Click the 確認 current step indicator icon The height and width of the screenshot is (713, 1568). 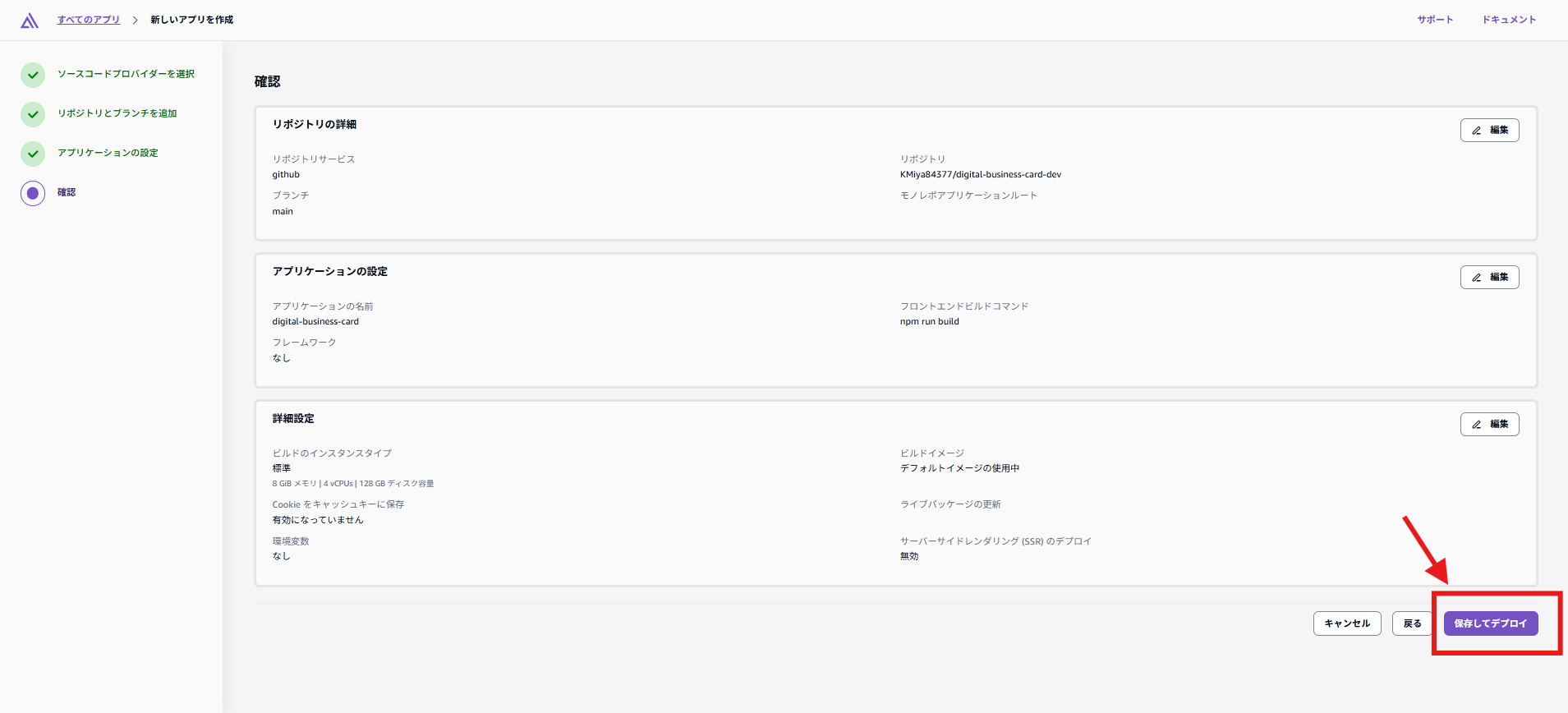coord(33,194)
